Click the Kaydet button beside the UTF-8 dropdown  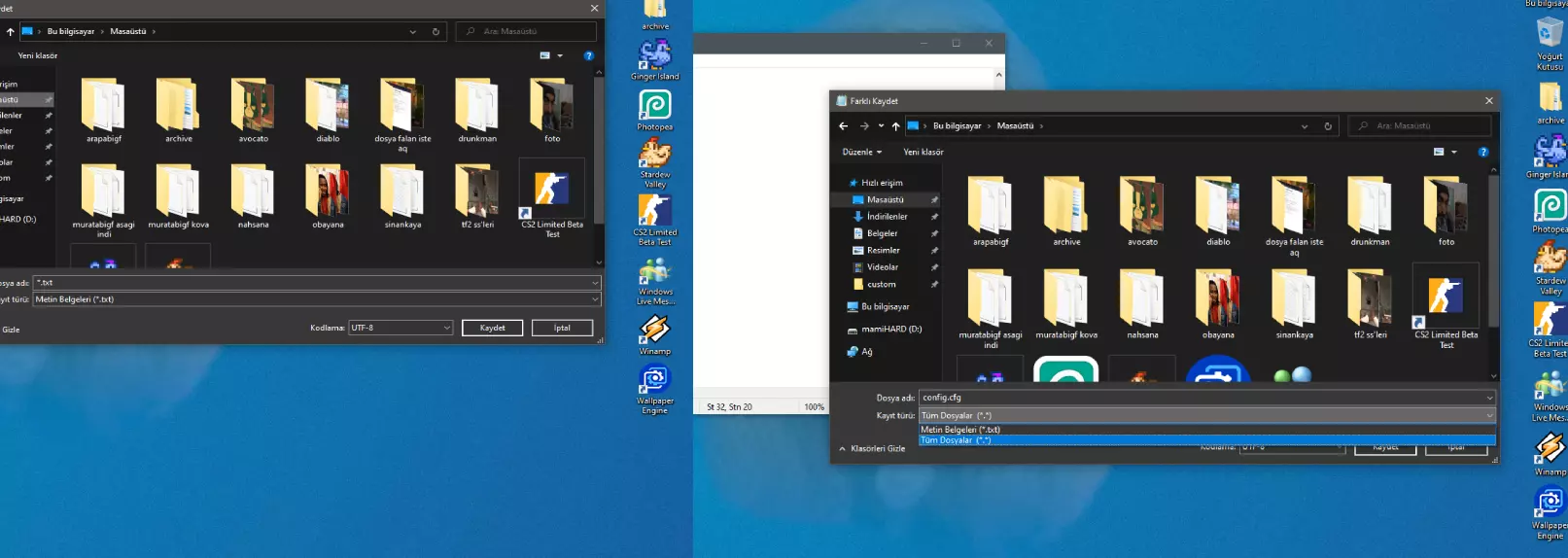492,328
